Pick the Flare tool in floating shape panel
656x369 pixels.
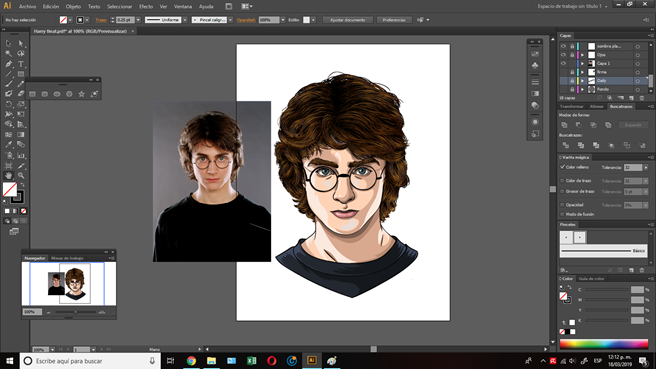click(x=94, y=94)
